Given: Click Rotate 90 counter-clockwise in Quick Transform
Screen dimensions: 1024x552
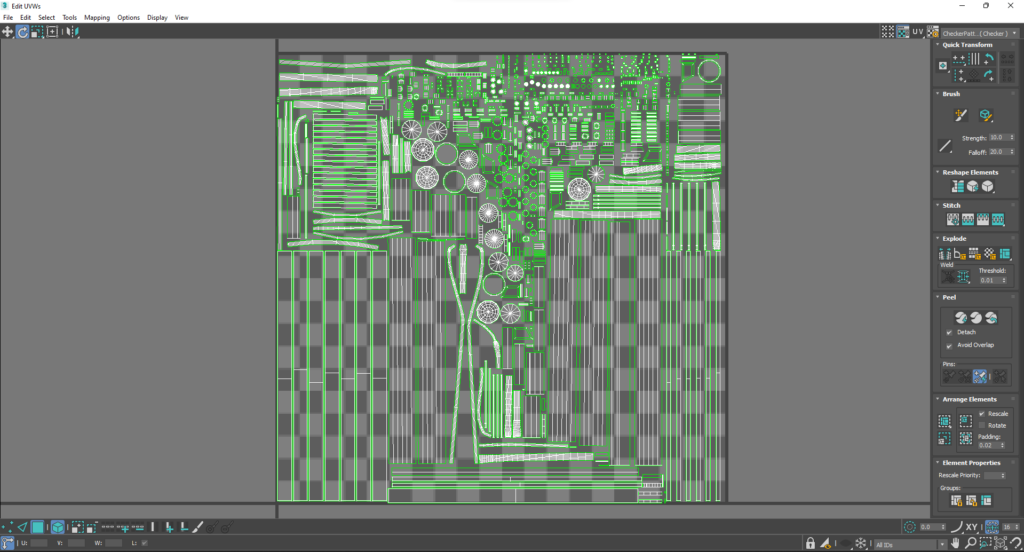Looking at the screenshot, I should coord(989,59).
